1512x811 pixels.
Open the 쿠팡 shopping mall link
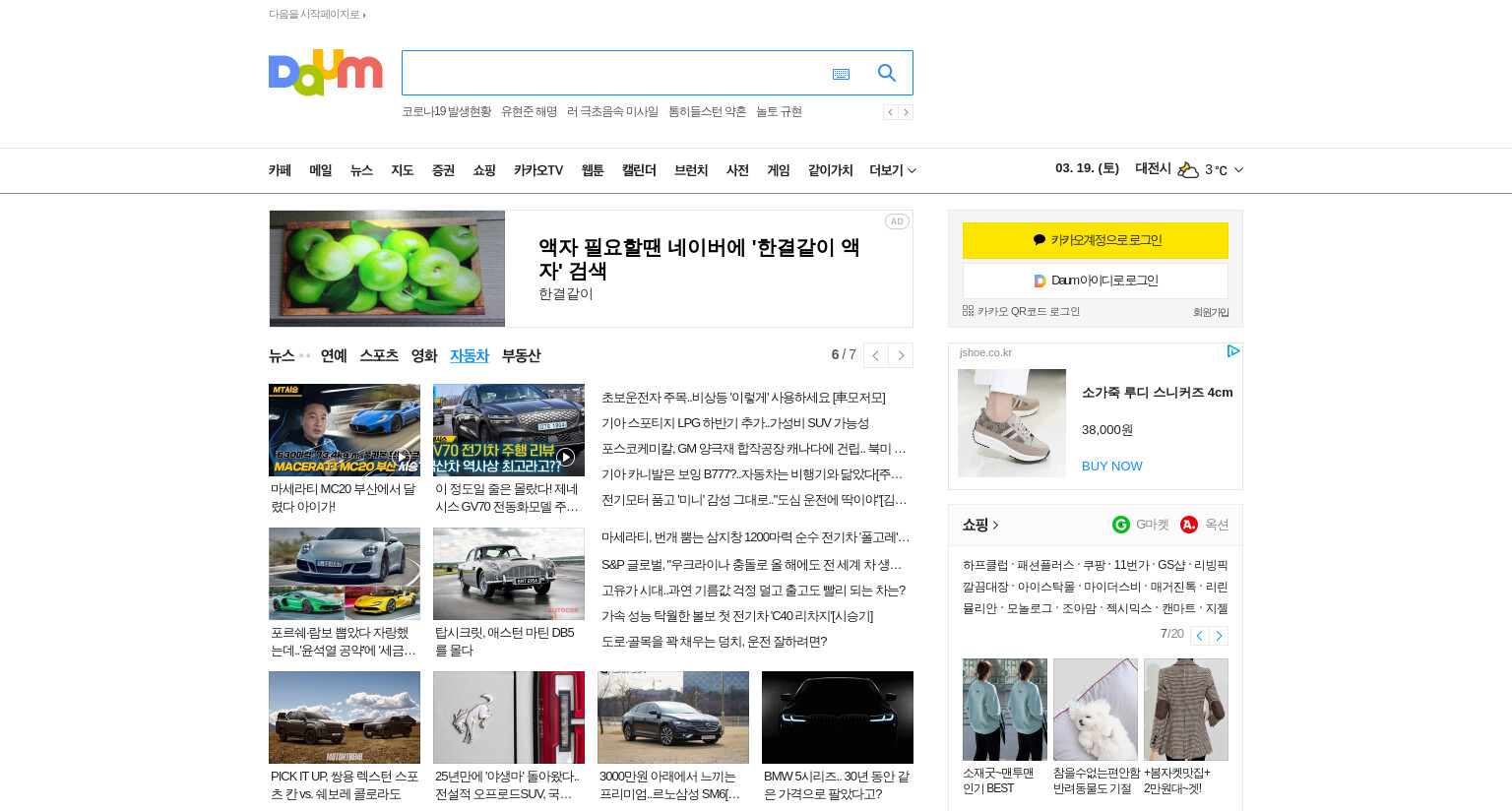(1094, 565)
